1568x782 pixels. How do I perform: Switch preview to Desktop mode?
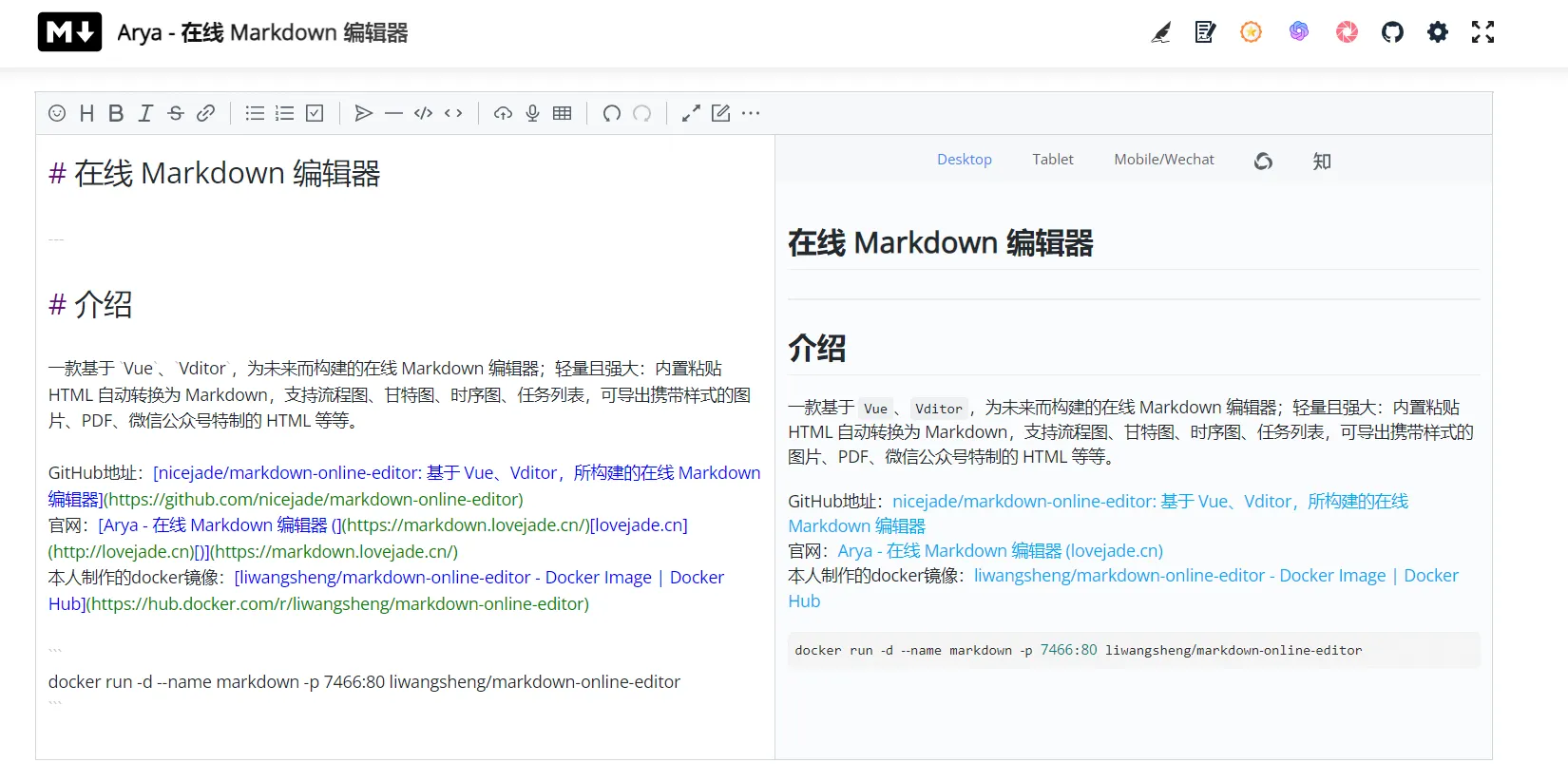click(965, 160)
